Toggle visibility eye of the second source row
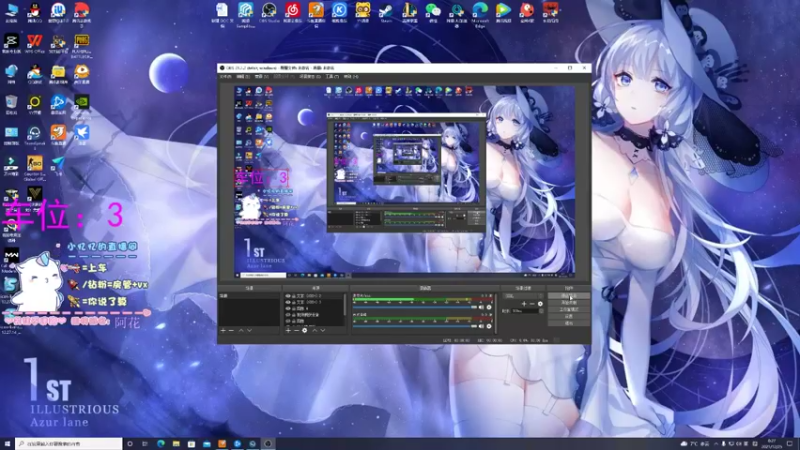800x450 pixels. click(x=288, y=302)
